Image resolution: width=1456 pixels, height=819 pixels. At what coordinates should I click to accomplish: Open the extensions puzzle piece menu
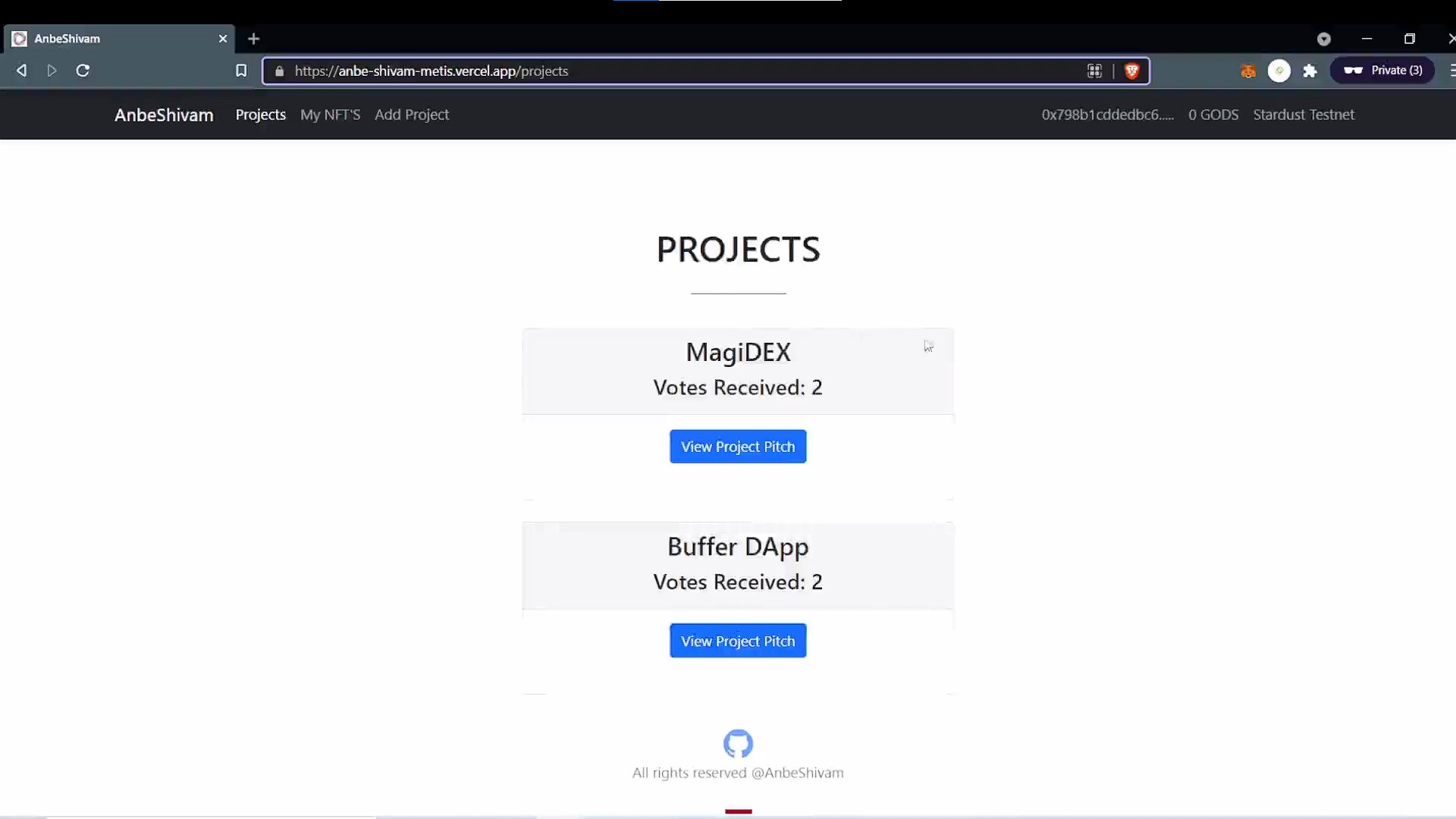[1310, 71]
